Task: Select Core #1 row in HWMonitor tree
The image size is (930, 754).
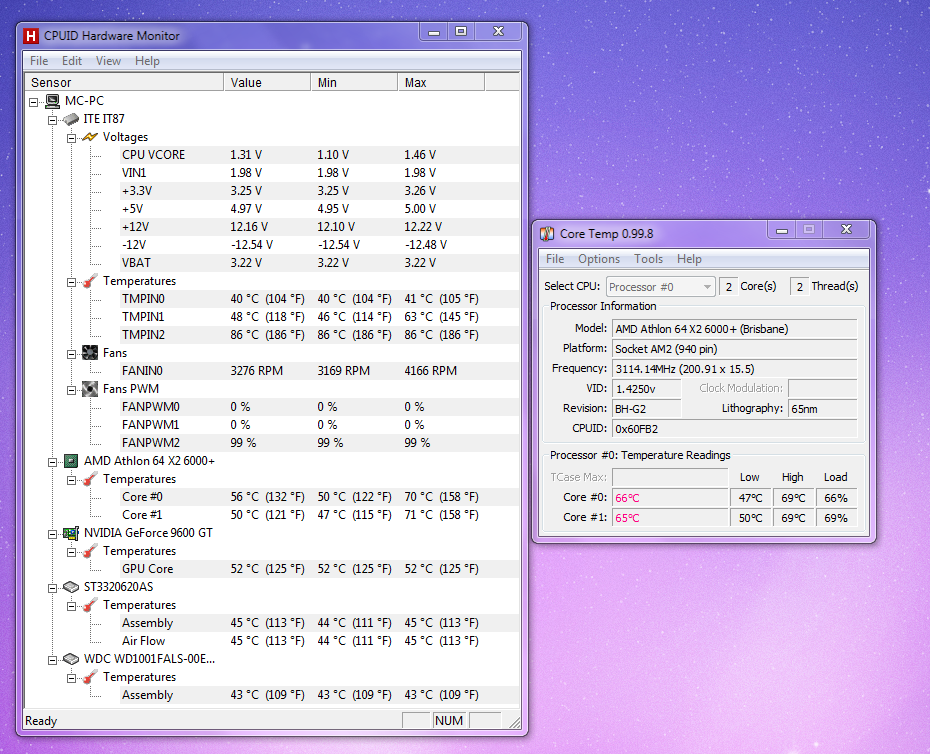Action: click(319, 515)
